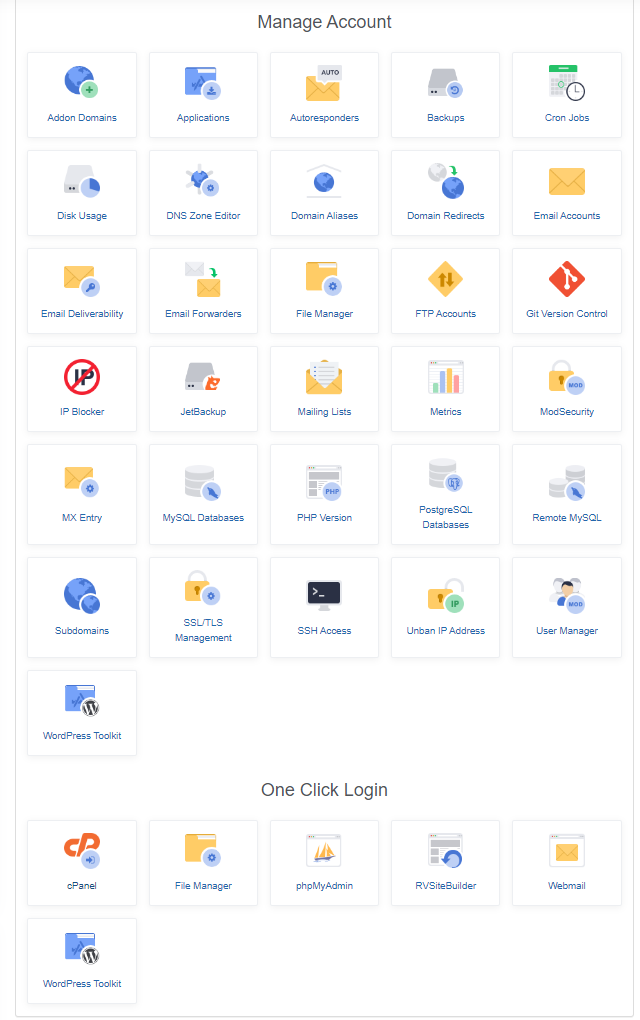The image size is (640, 1020).
Task: Launch the phpMyAdmin sailboat icon
Action: pos(324,850)
